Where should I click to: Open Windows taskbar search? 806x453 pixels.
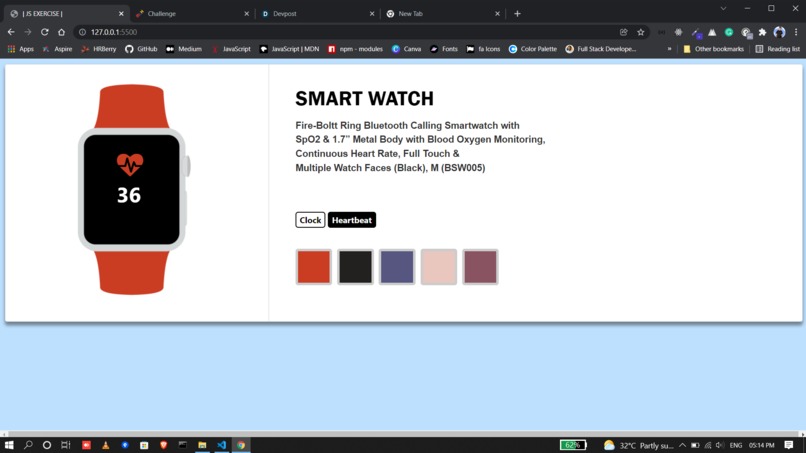coord(28,445)
